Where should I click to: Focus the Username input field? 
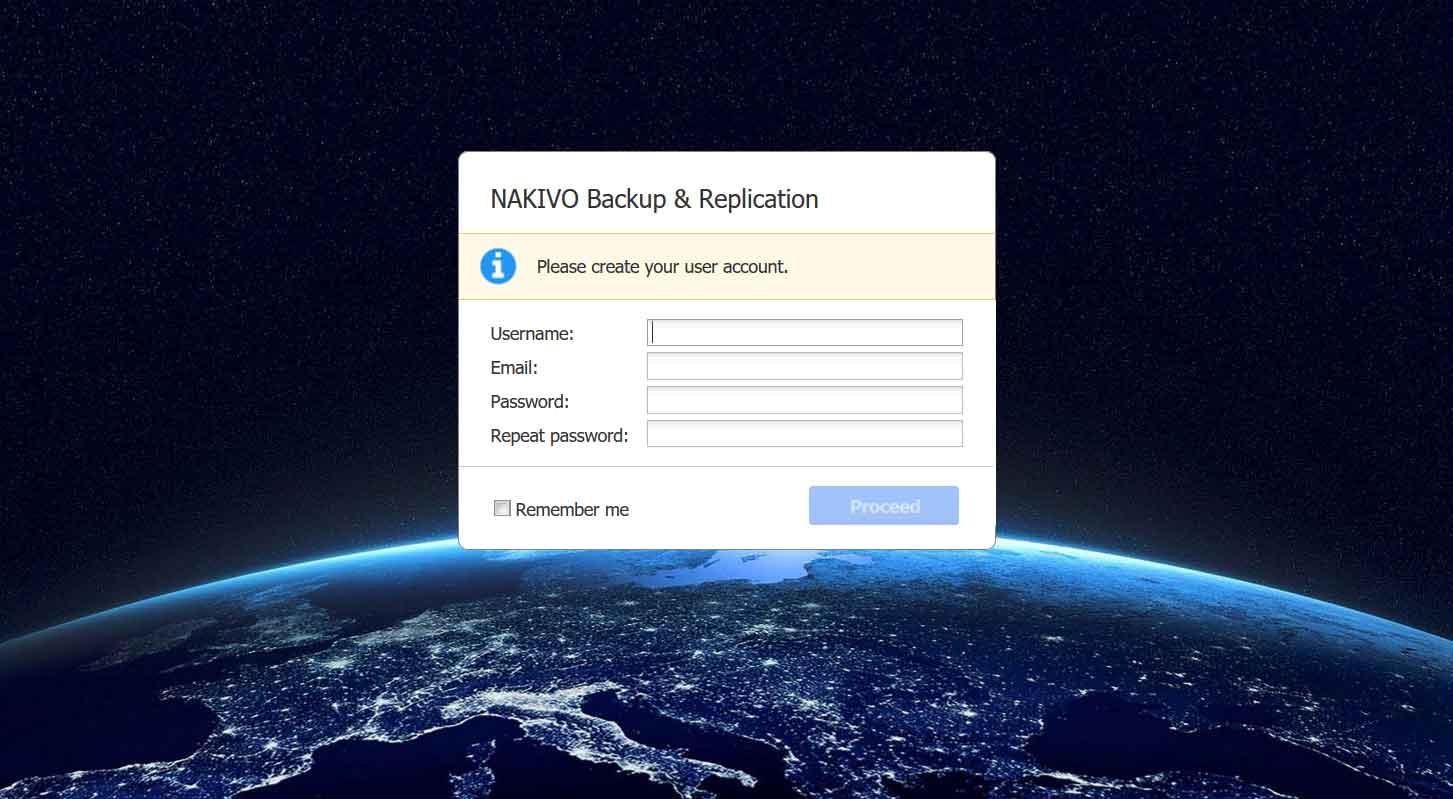click(805, 332)
